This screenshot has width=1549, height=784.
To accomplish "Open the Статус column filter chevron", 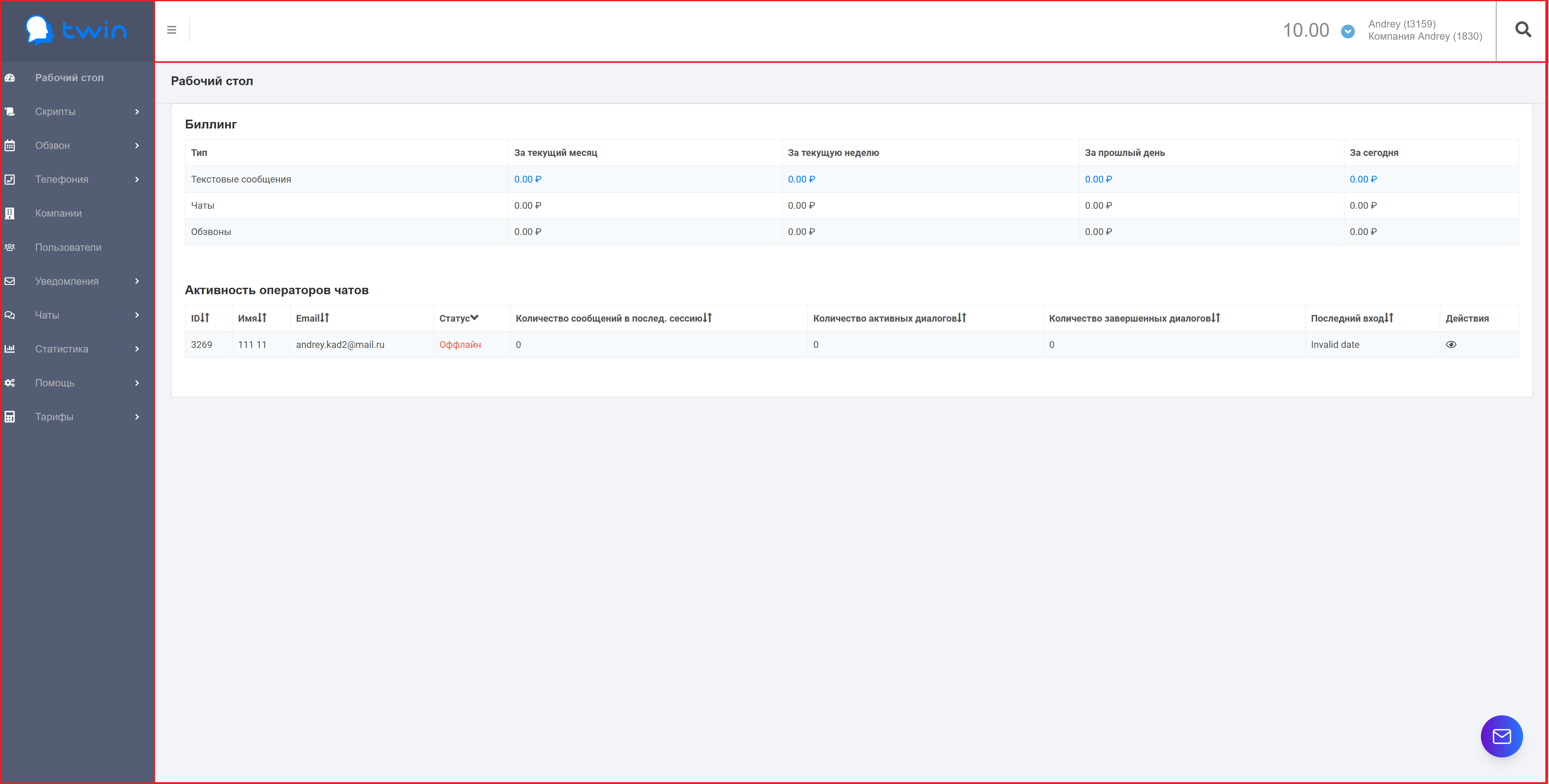I will 474,317.
